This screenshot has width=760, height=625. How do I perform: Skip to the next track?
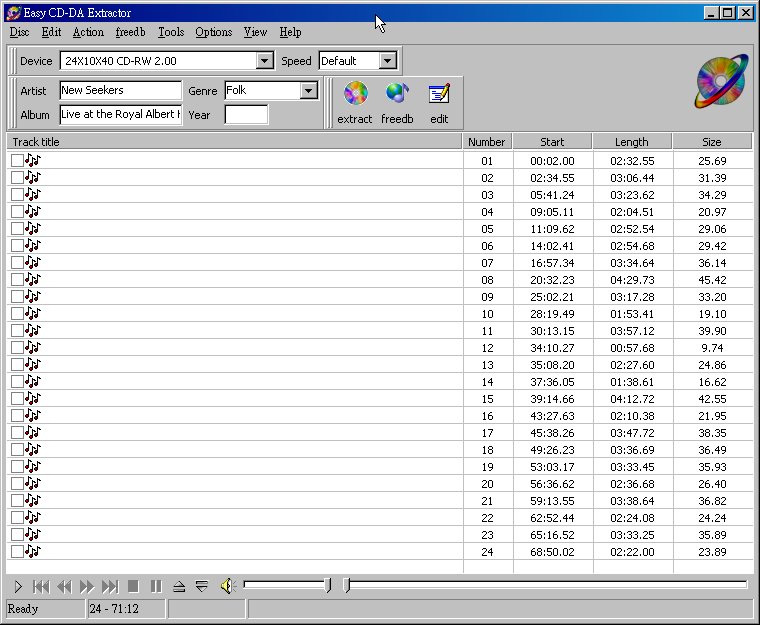(x=110, y=587)
